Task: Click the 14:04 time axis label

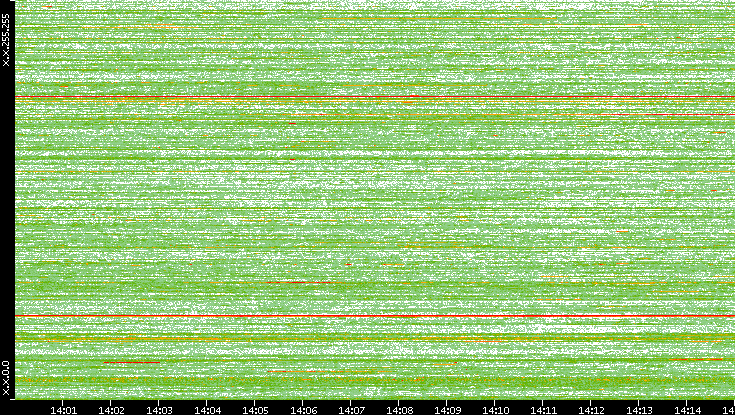Action: click(x=208, y=410)
